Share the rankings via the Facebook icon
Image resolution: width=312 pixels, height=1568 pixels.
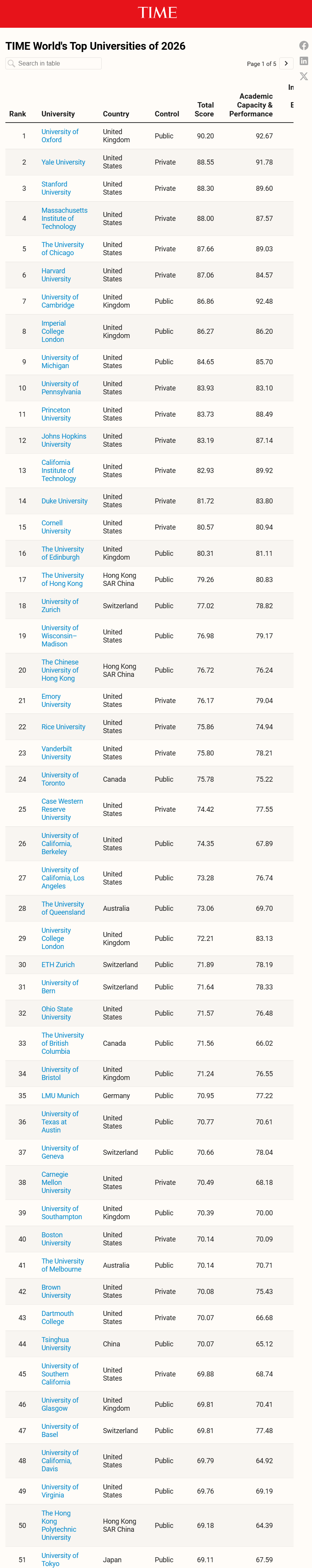[304, 45]
